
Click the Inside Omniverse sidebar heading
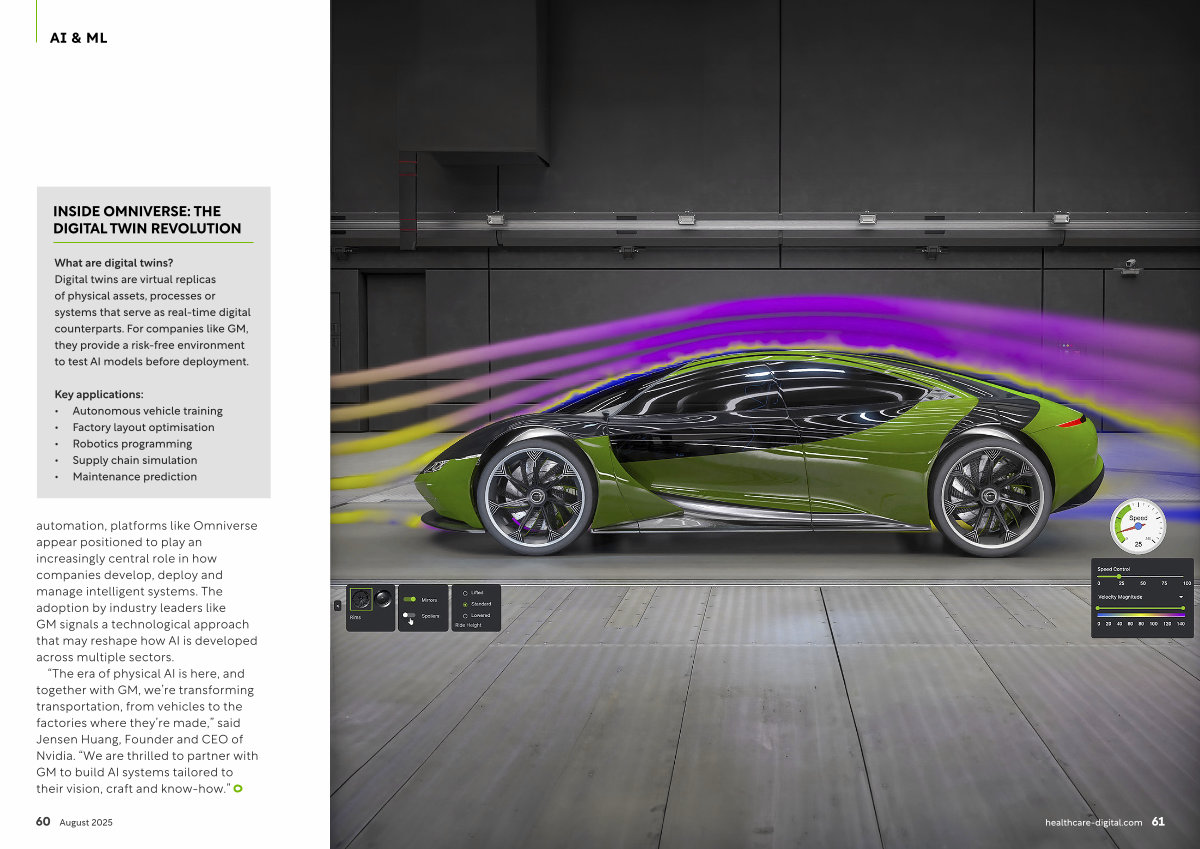click(x=146, y=220)
